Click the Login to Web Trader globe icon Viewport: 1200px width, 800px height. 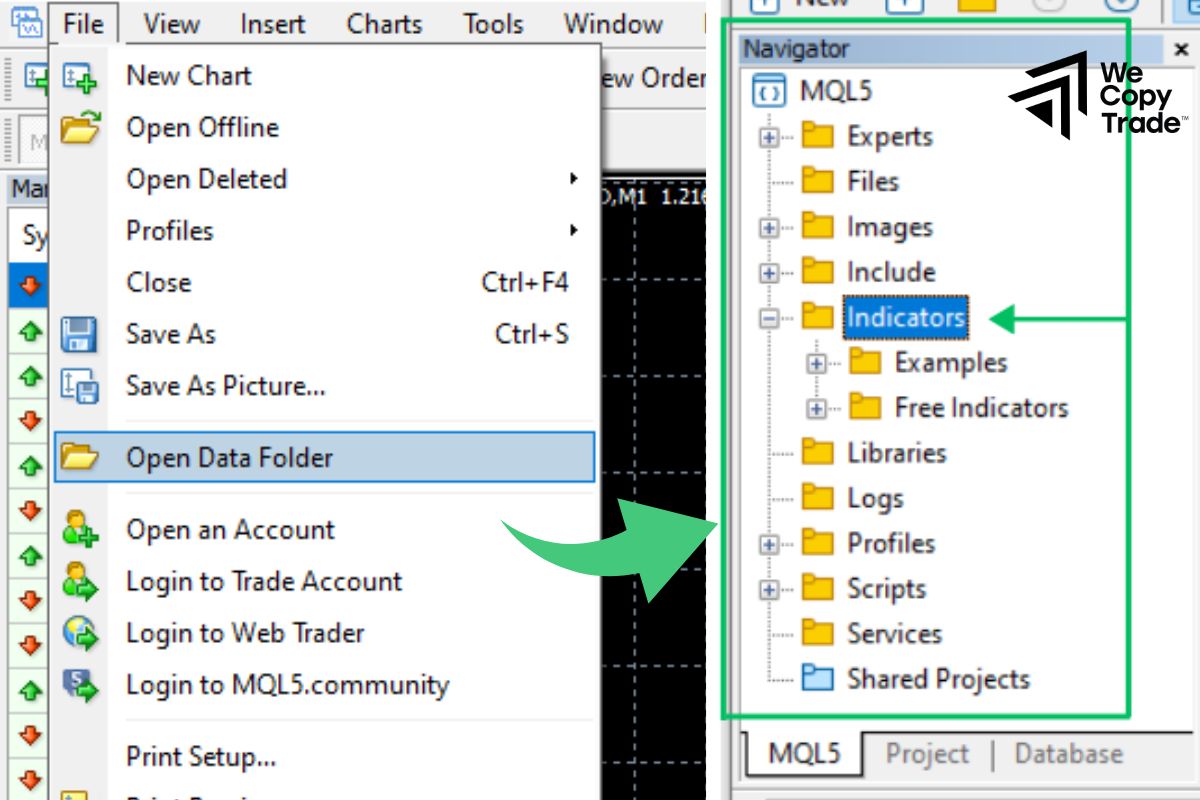point(78,632)
